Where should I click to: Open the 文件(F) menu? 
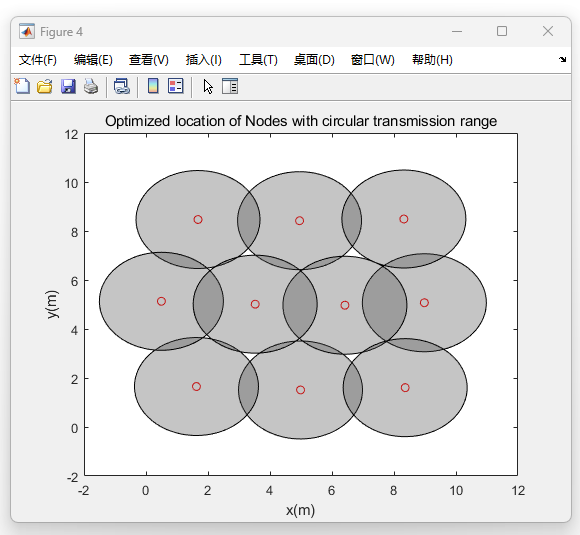click(x=38, y=60)
